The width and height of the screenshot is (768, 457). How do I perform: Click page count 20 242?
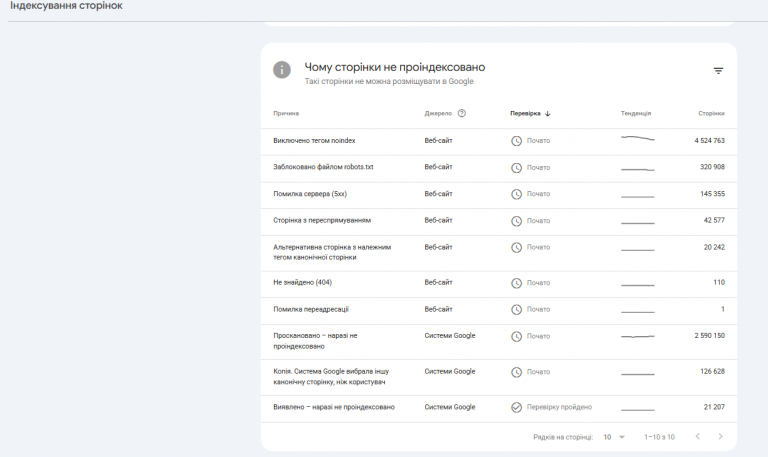coord(714,247)
